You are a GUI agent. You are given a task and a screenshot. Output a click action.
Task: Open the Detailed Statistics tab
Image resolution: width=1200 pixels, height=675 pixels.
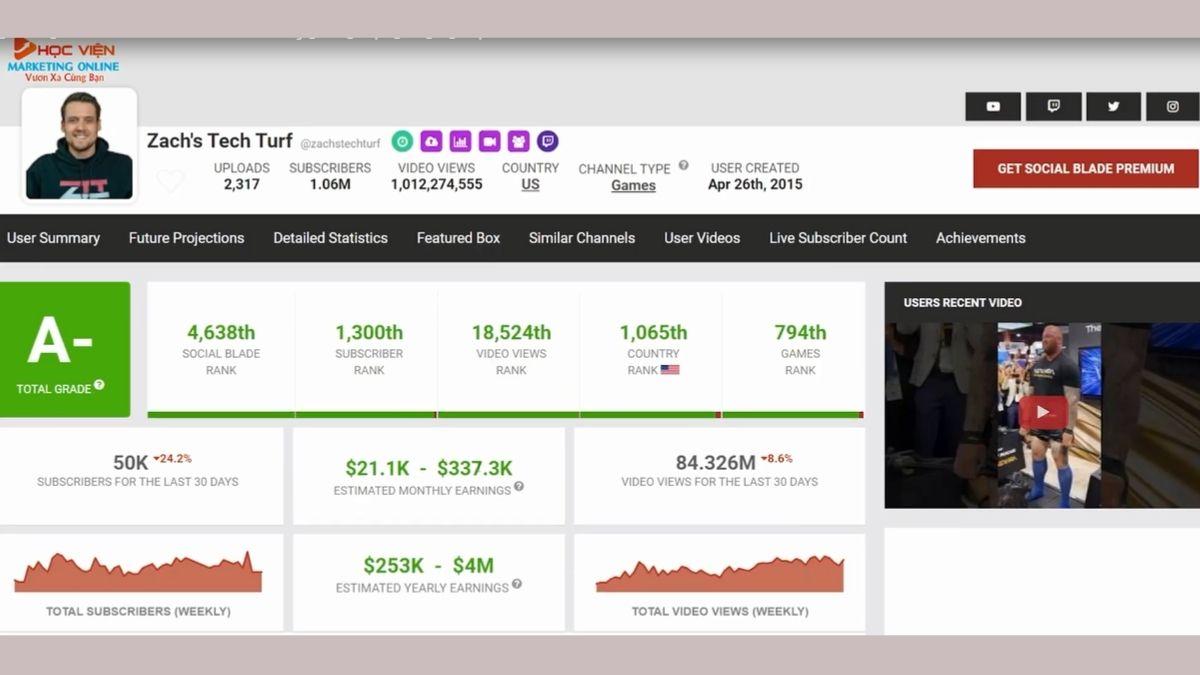point(330,238)
